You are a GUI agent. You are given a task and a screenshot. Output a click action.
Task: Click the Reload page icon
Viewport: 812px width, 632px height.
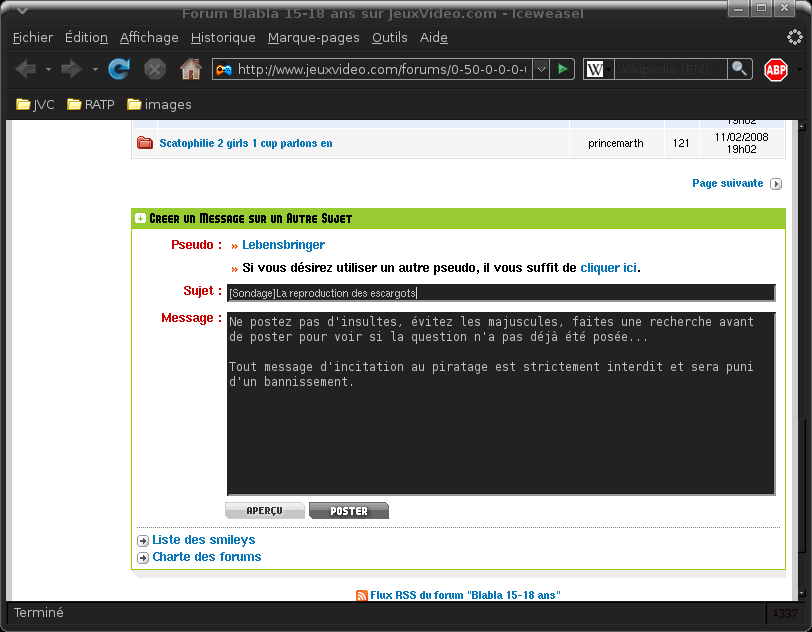click(x=119, y=69)
